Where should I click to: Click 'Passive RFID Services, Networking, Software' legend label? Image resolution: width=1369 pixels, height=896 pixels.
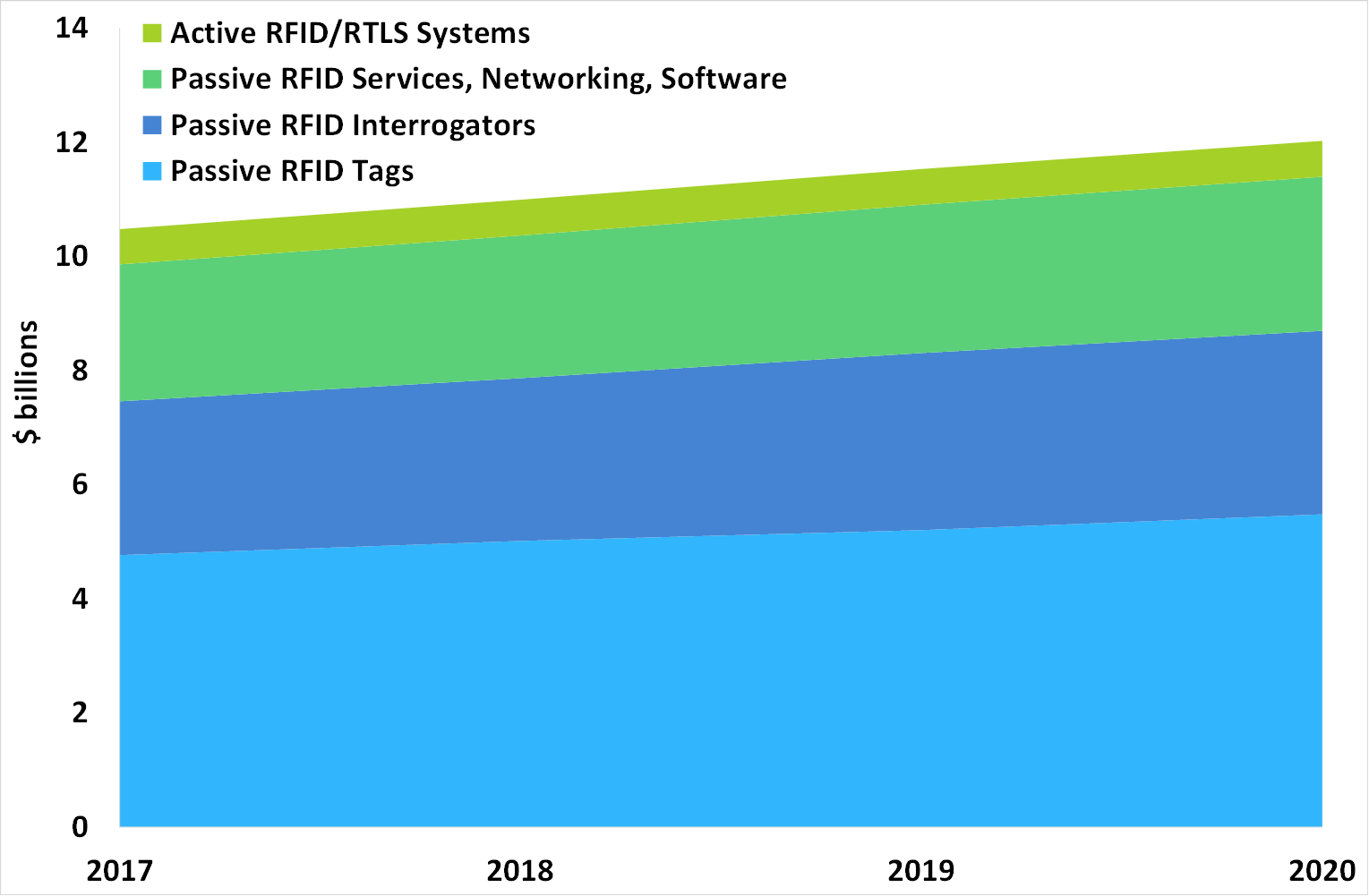pyautogui.click(x=478, y=80)
